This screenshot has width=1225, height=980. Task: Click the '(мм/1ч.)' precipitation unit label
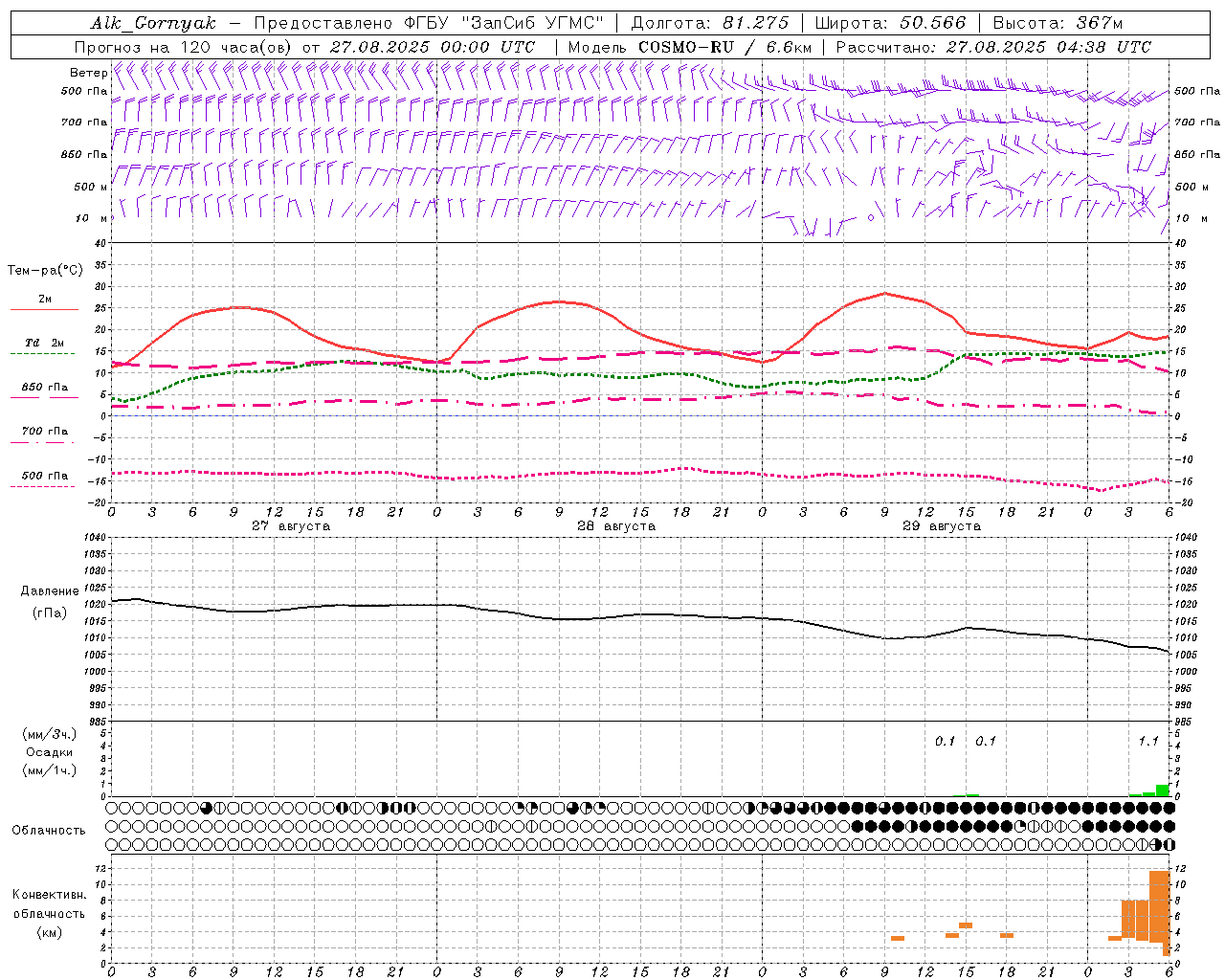coord(50,770)
